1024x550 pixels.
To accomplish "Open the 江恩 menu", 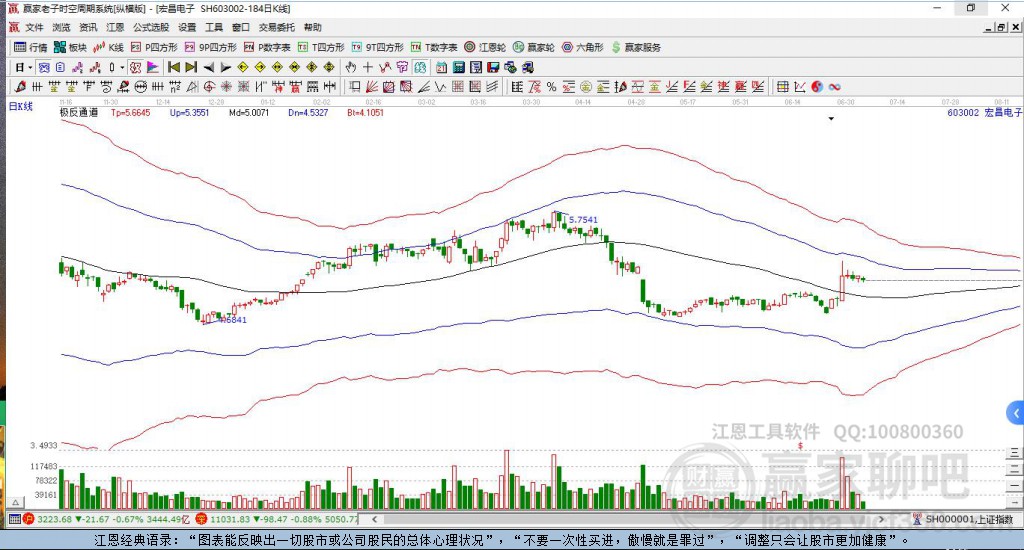I will (x=115, y=27).
